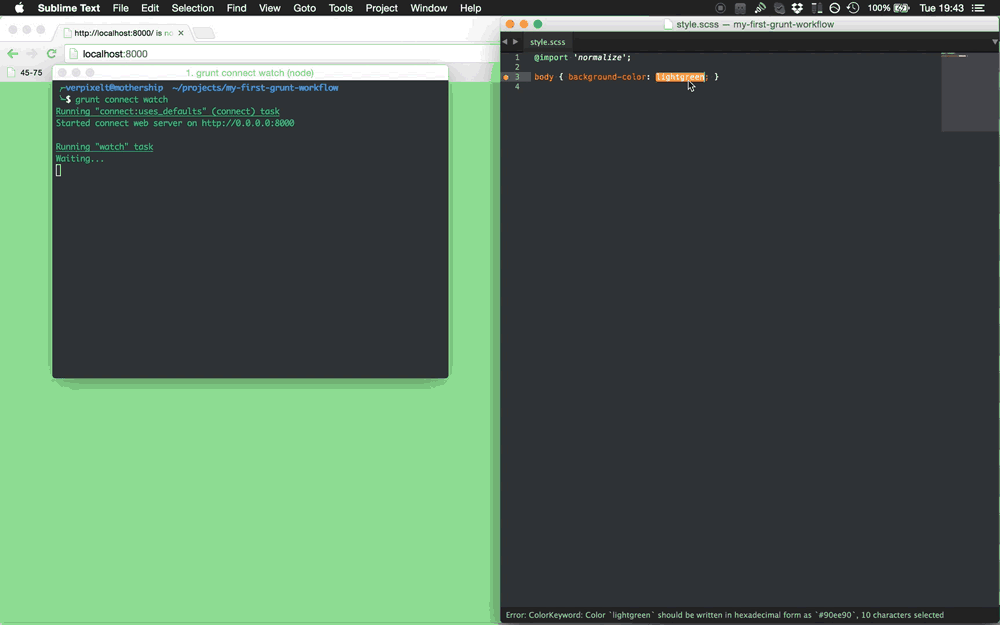Select the localhost:8000 browser tab
Screen dimensions: 1000x625
click(120, 32)
